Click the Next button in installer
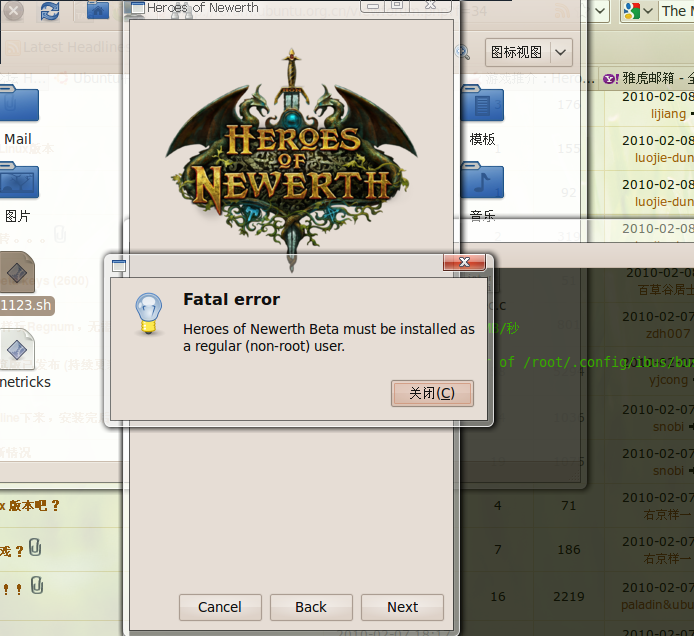The image size is (694, 636). [x=402, y=607]
